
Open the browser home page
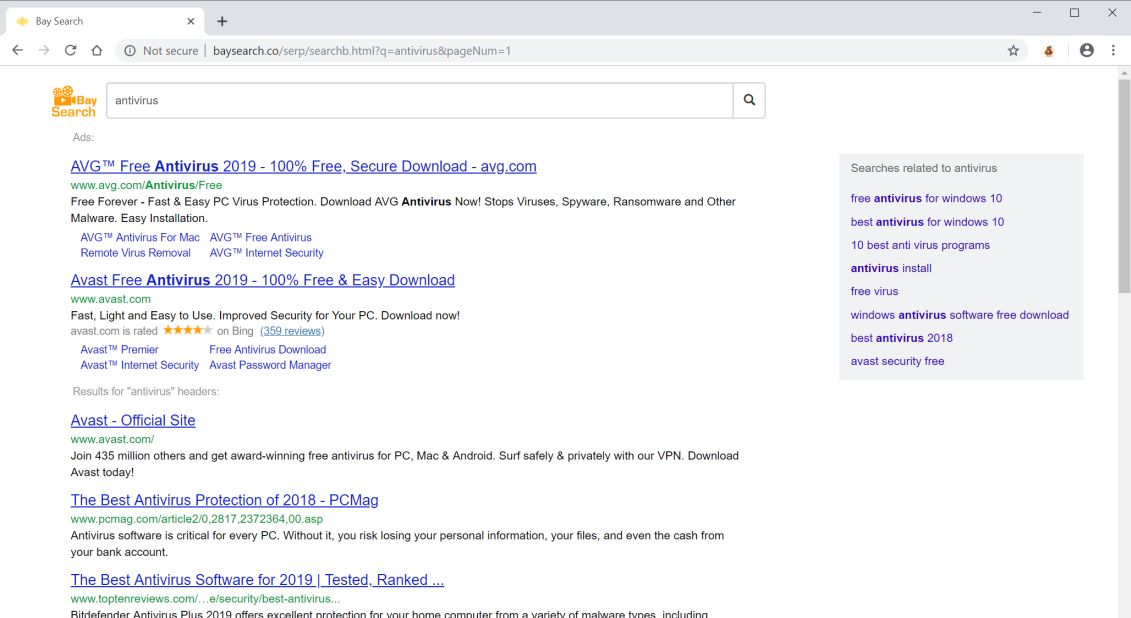point(97,50)
